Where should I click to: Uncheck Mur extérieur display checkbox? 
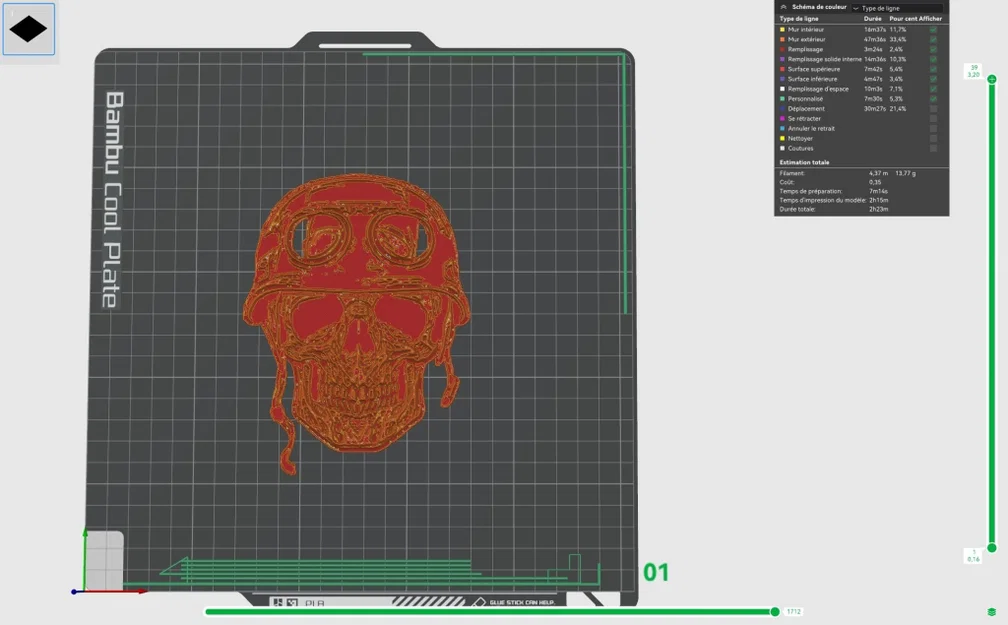tap(933, 39)
